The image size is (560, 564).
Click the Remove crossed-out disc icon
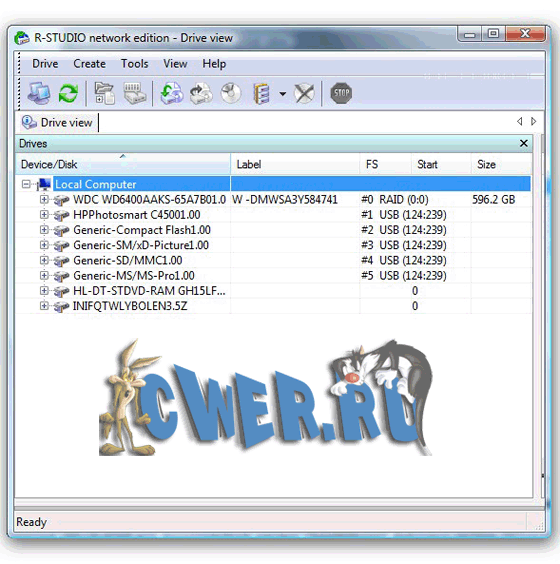[x=304, y=93]
